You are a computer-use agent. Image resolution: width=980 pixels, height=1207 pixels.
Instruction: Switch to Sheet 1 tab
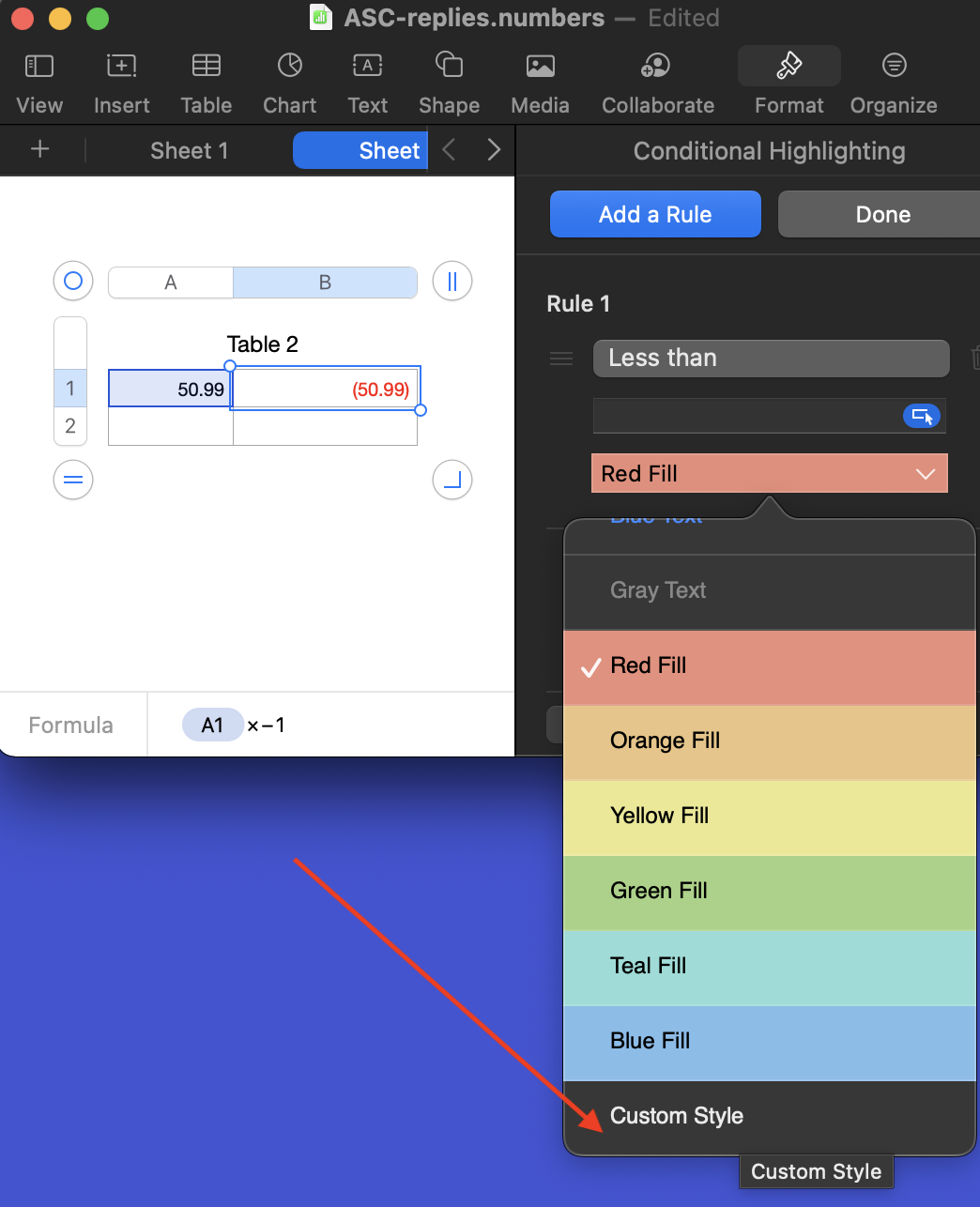pyautogui.click(x=189, y=150)
